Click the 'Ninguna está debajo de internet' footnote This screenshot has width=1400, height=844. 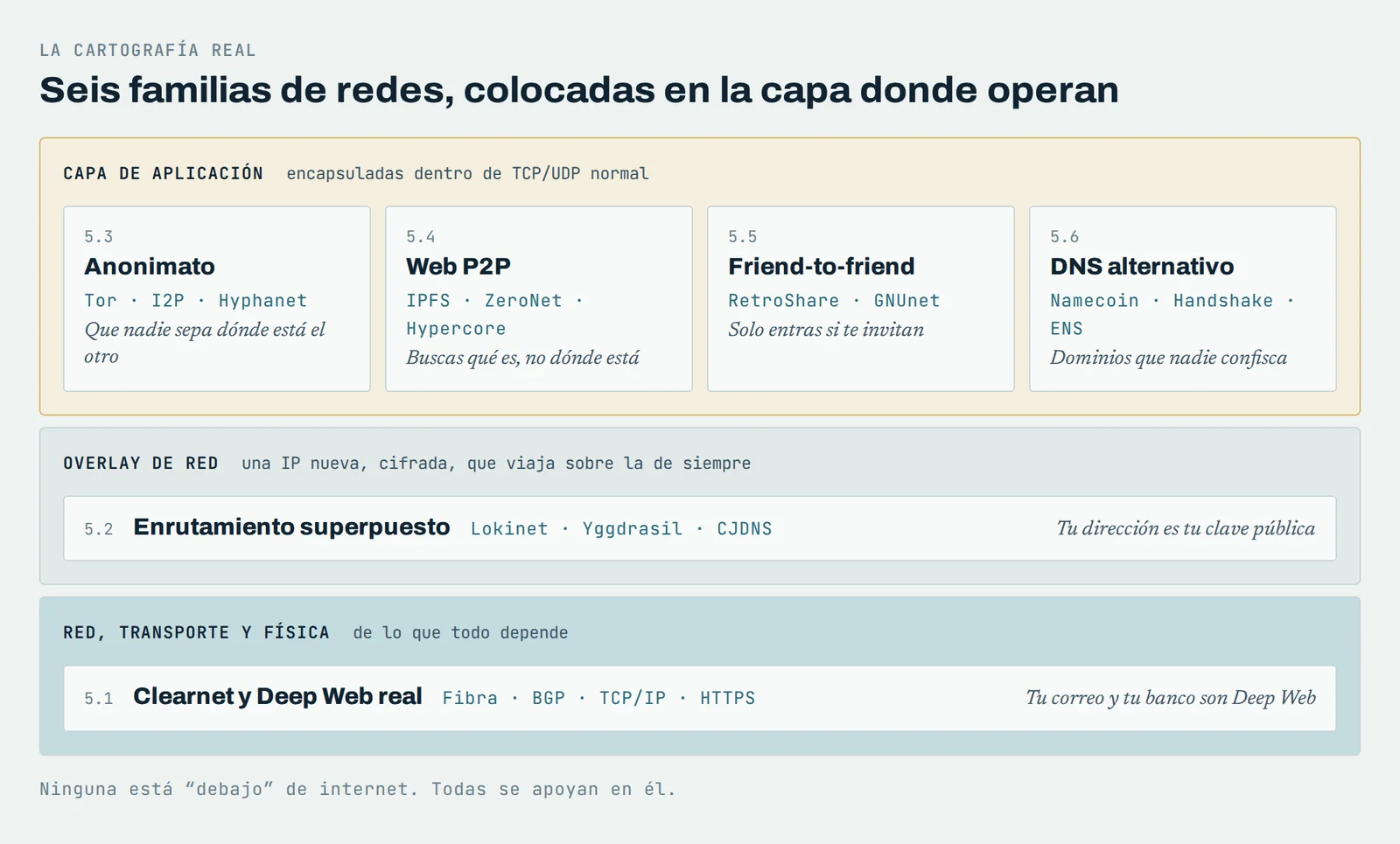point(358,789)
